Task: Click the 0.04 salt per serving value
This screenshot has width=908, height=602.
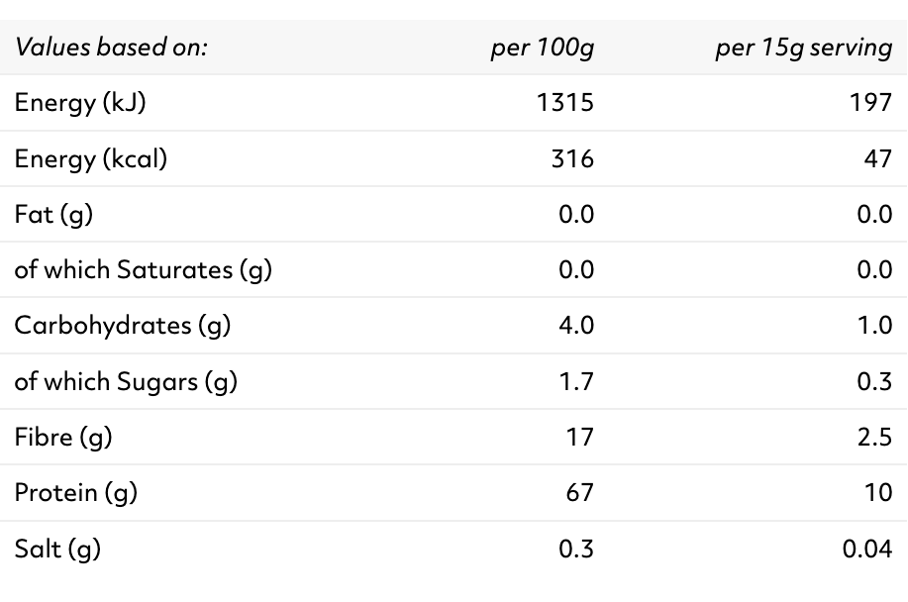Action: point(867,549)
